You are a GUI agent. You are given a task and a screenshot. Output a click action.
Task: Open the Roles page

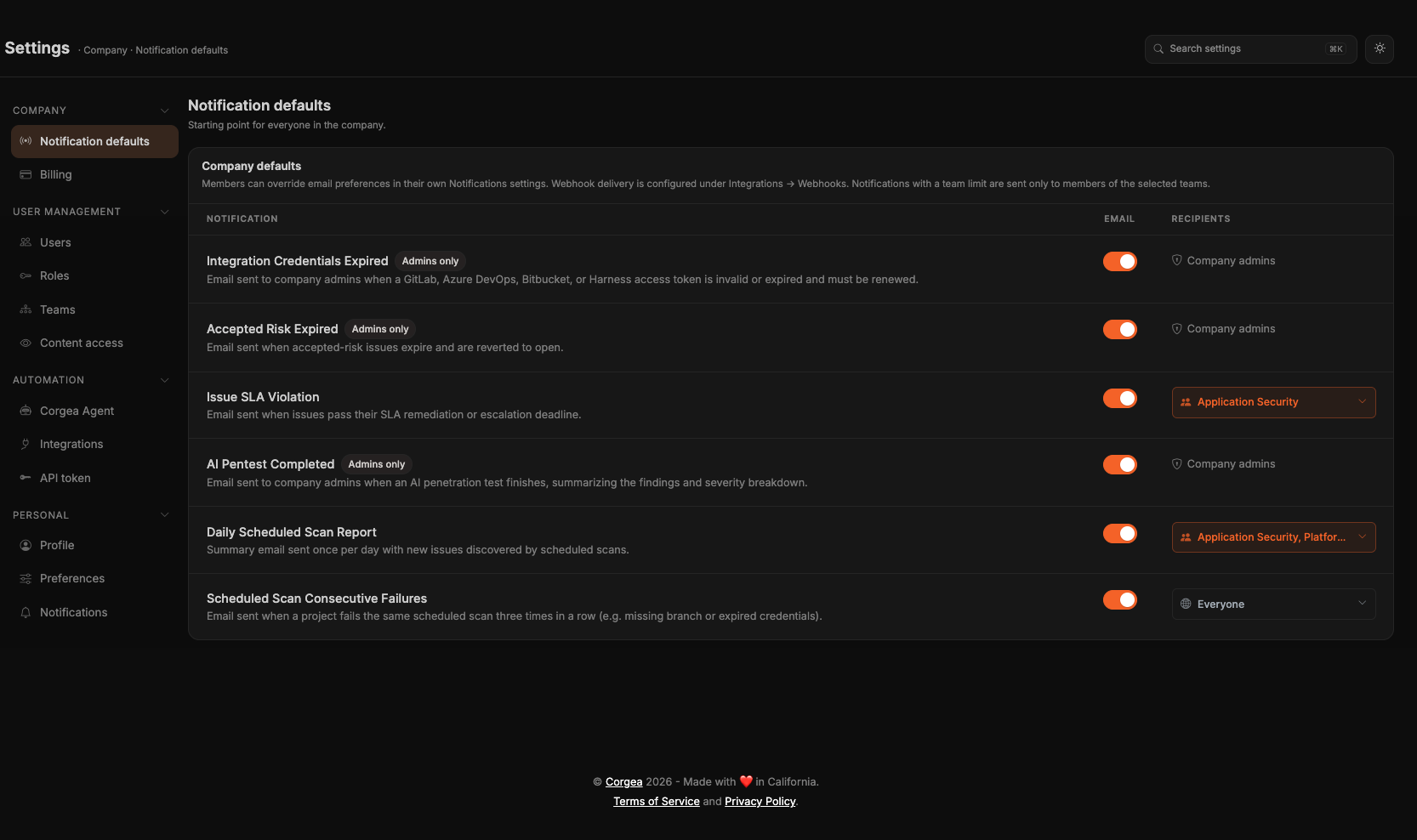(x=94, y=275)
